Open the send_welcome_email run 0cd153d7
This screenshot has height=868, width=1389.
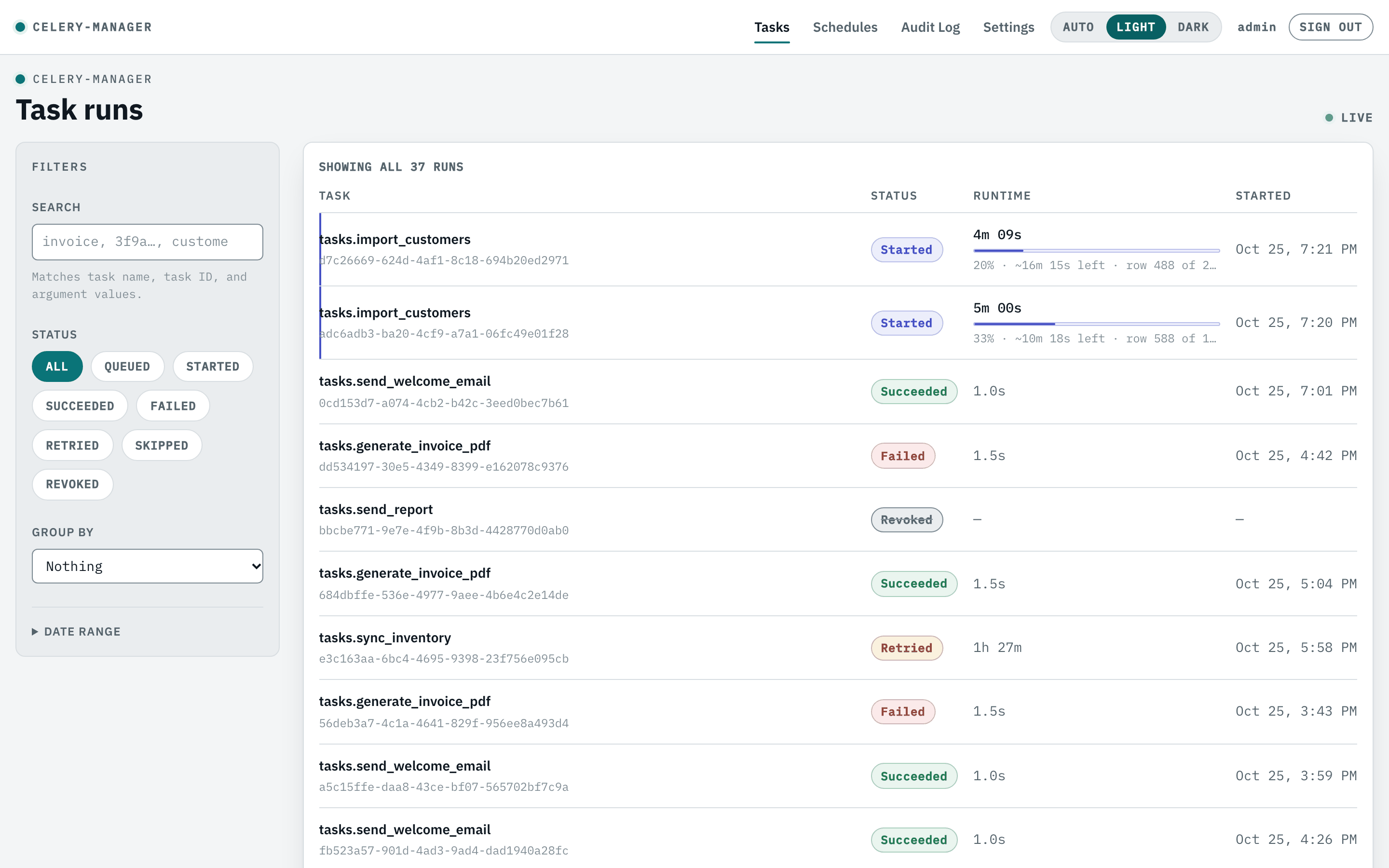[838, 392]
